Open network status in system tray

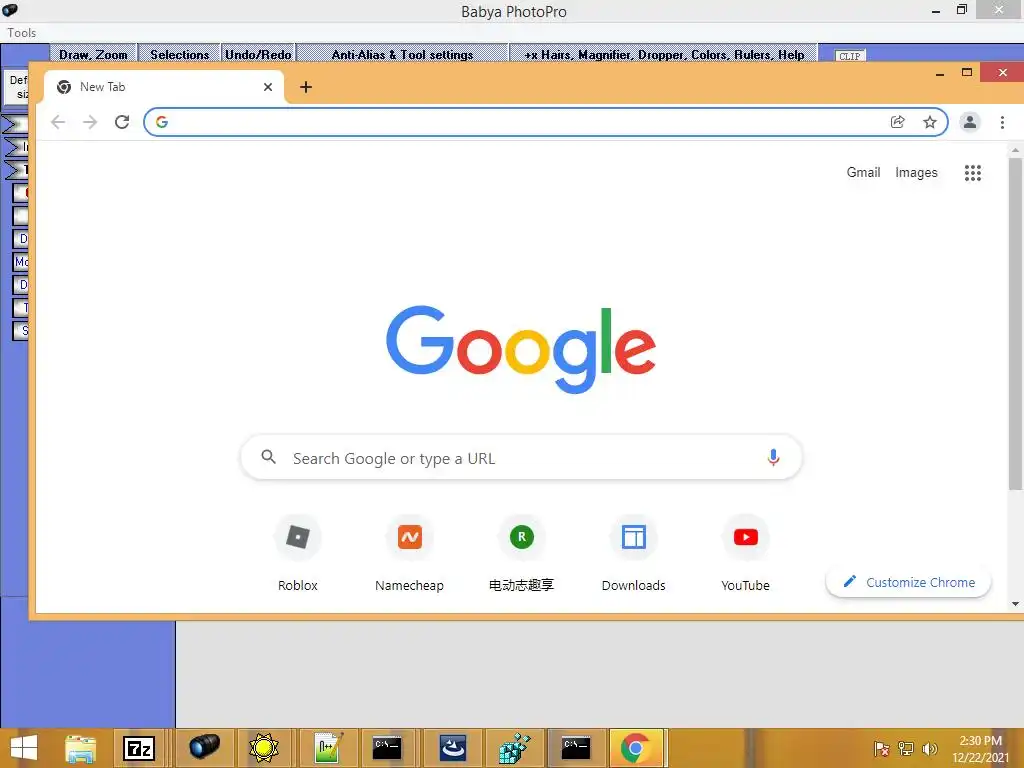pos(906,749)
